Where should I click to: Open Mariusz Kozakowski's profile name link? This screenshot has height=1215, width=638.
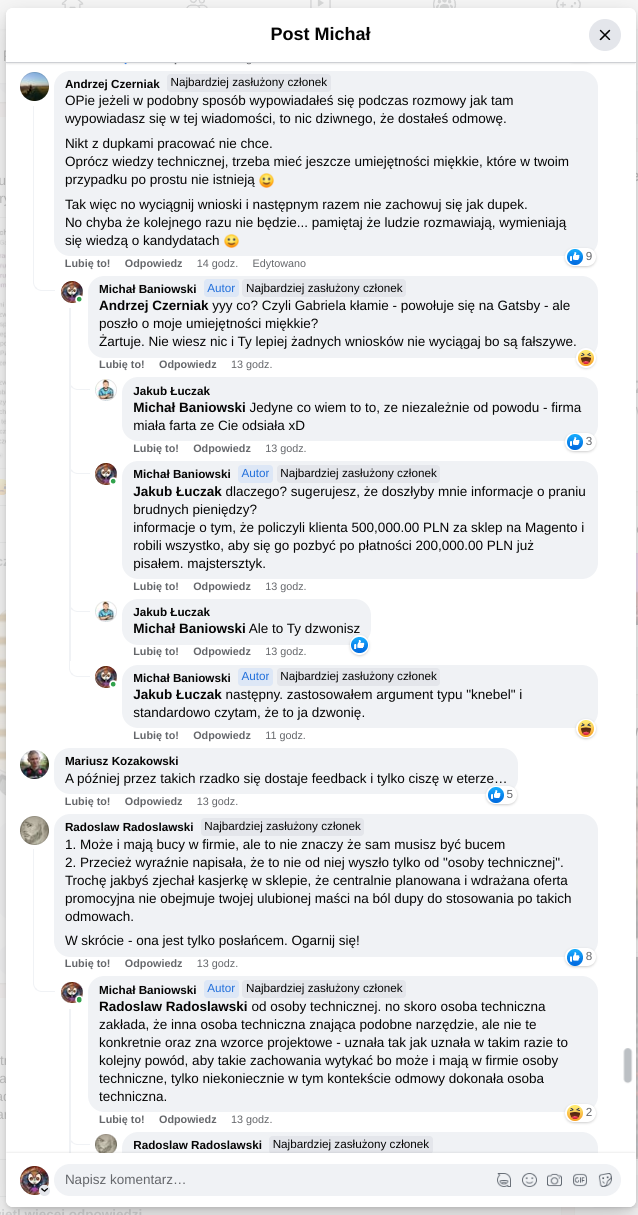point(122,762)
